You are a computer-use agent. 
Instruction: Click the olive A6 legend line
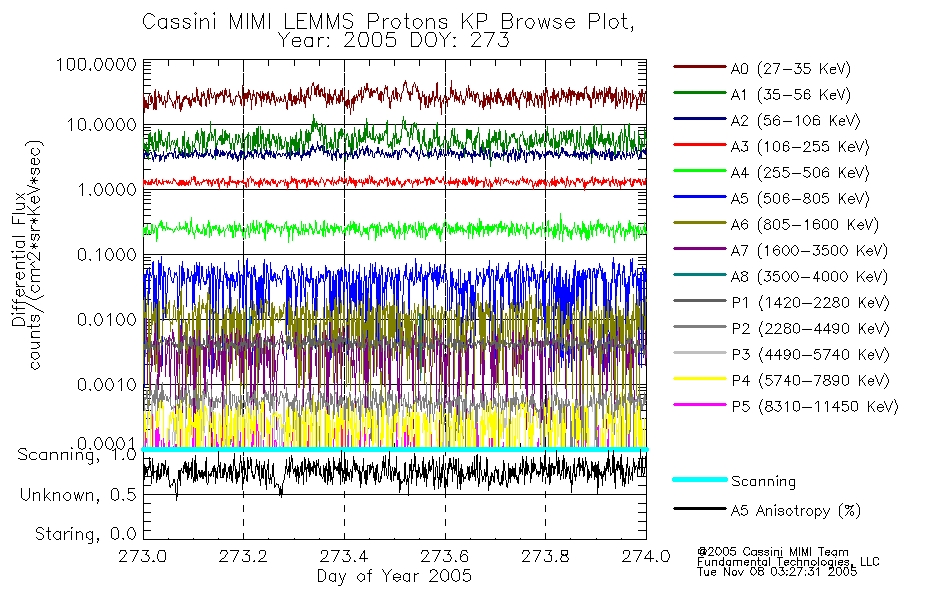(700, 223)
